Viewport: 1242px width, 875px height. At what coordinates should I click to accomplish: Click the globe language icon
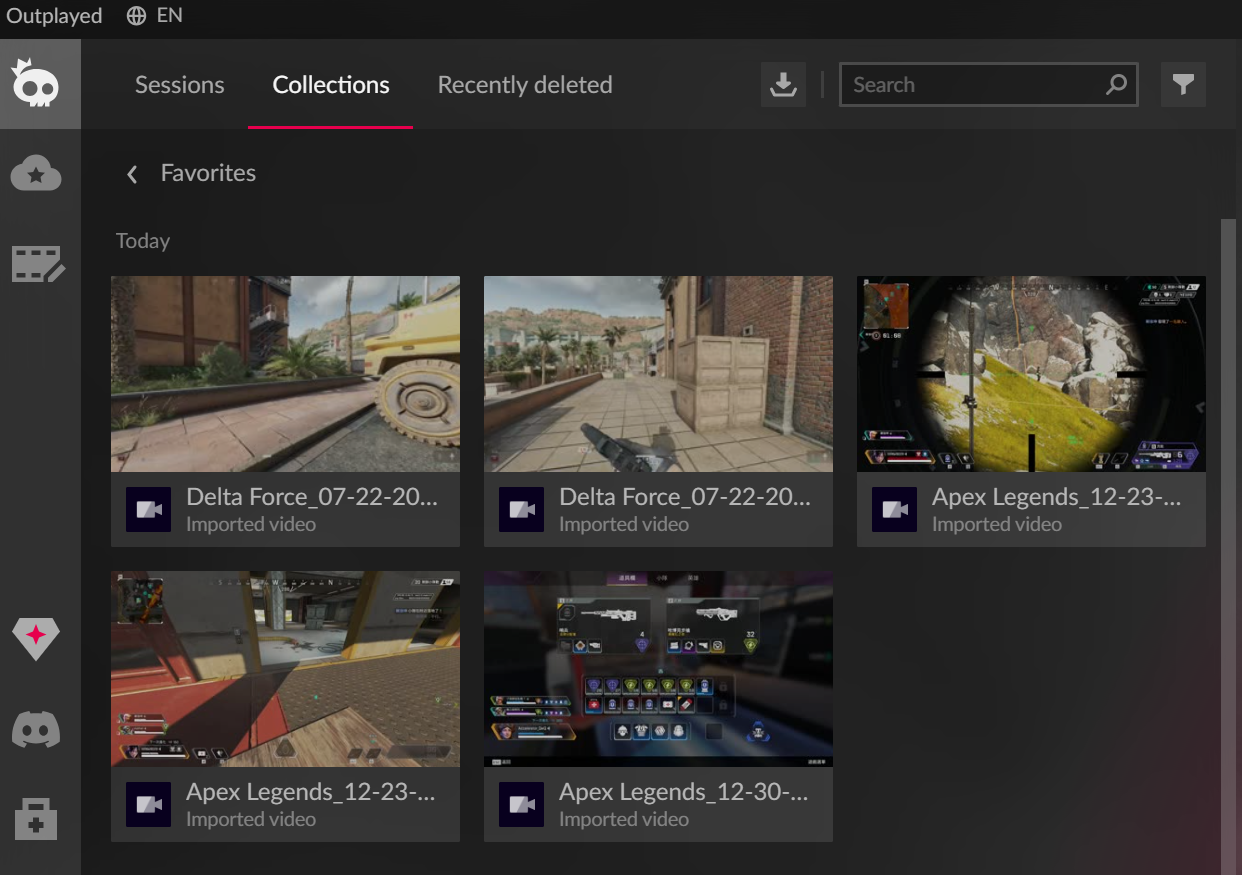pos(137,16)
